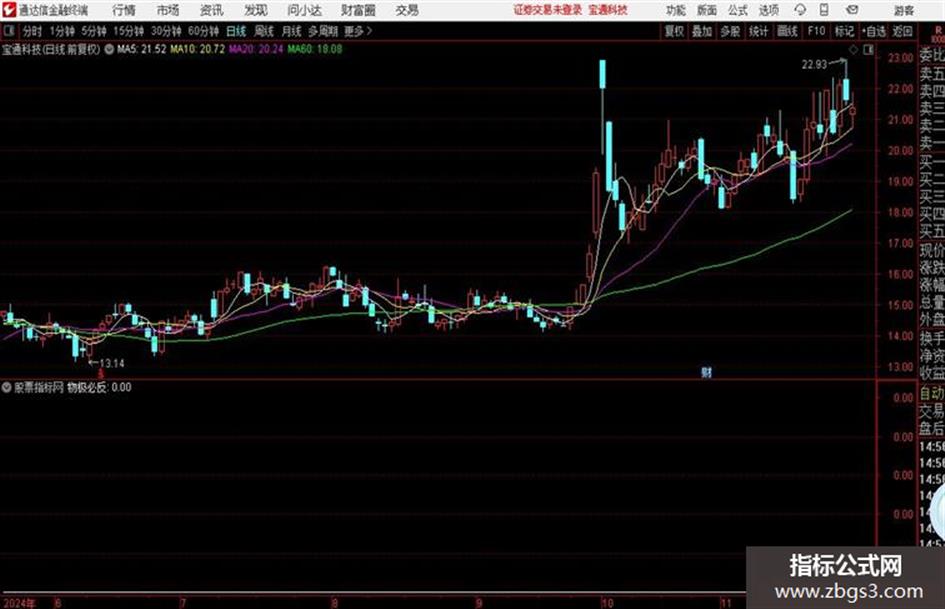Click the 换手 row in quote panel
The image size is (945, 609).
tap(932, 338)
